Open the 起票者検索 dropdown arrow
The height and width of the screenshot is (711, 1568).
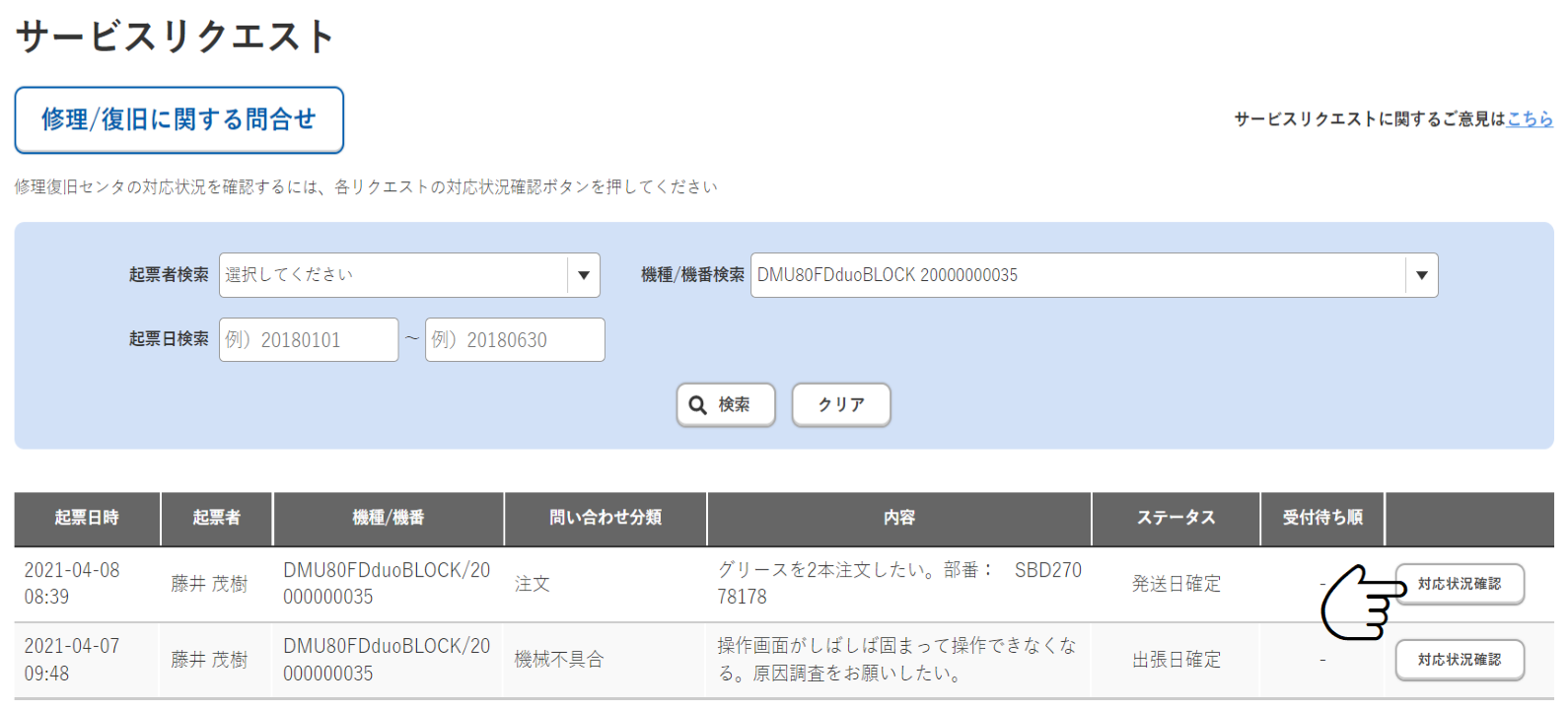[x=584, y=275]
